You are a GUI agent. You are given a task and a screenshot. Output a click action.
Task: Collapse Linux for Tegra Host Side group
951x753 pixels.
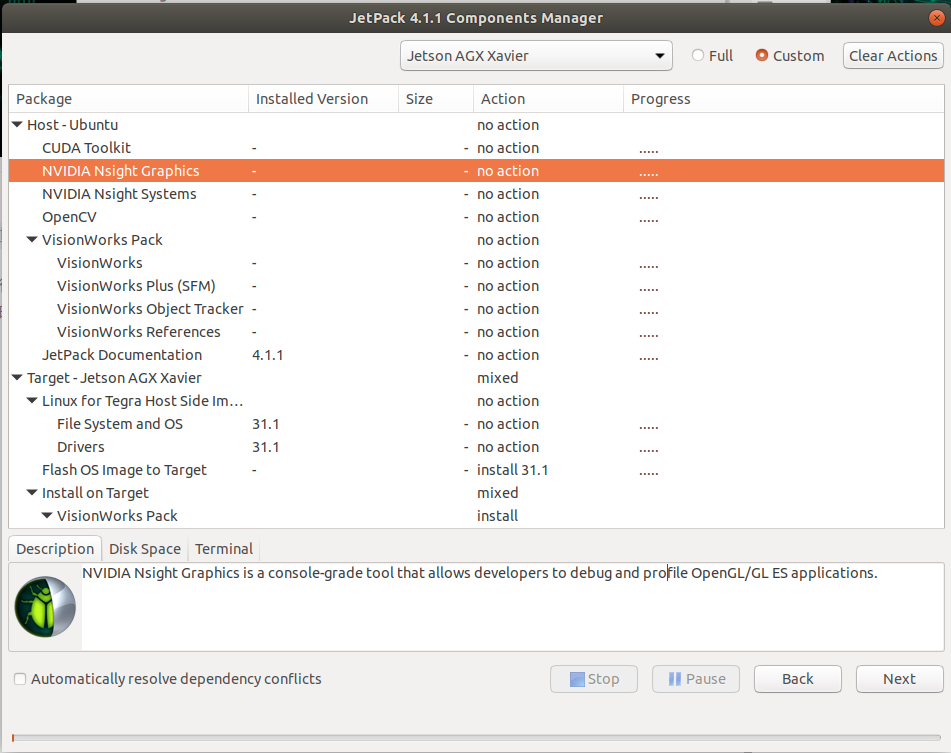coord(32,401)
